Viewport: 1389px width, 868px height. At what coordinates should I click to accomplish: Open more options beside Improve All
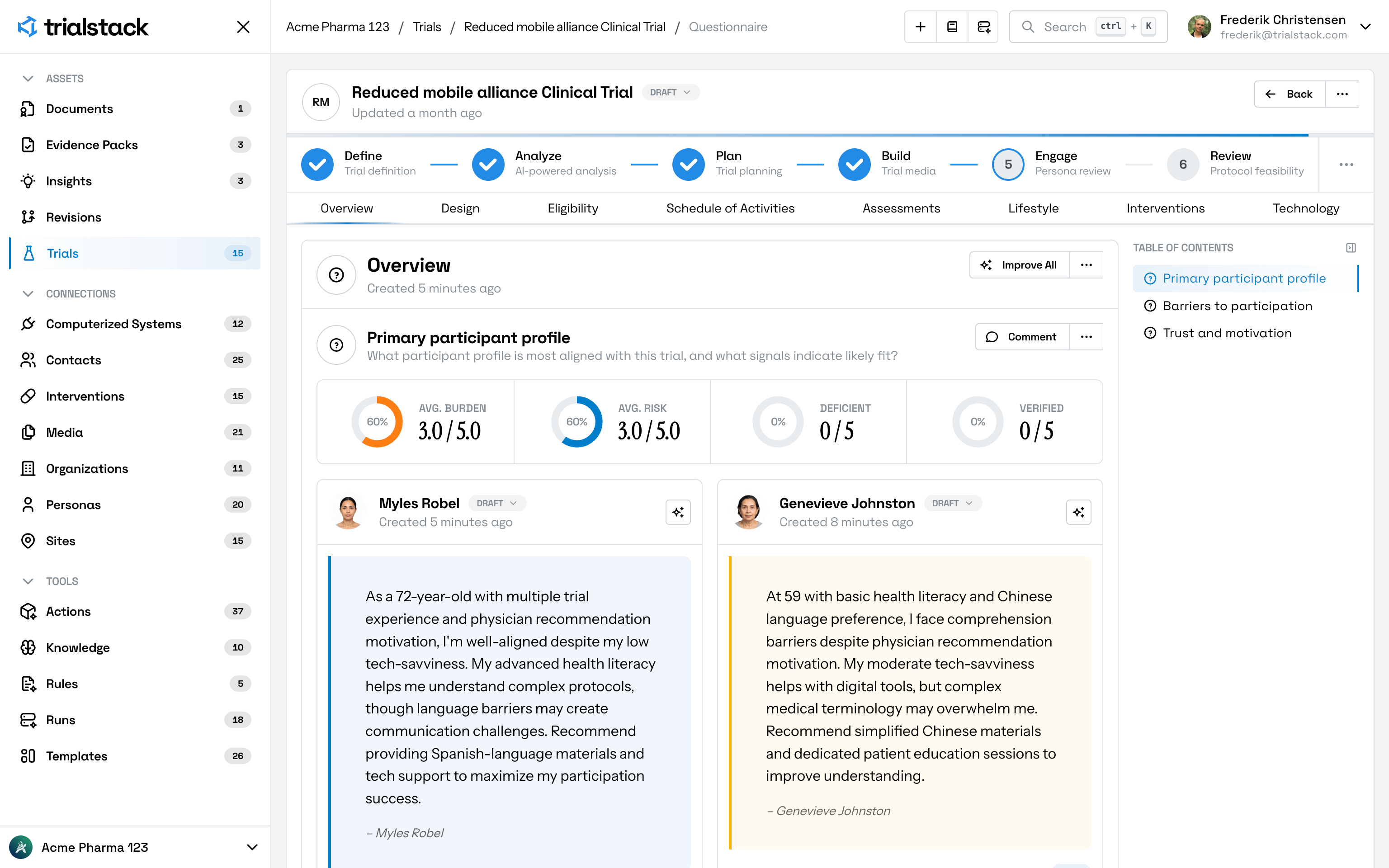(x=1086, y=265)
